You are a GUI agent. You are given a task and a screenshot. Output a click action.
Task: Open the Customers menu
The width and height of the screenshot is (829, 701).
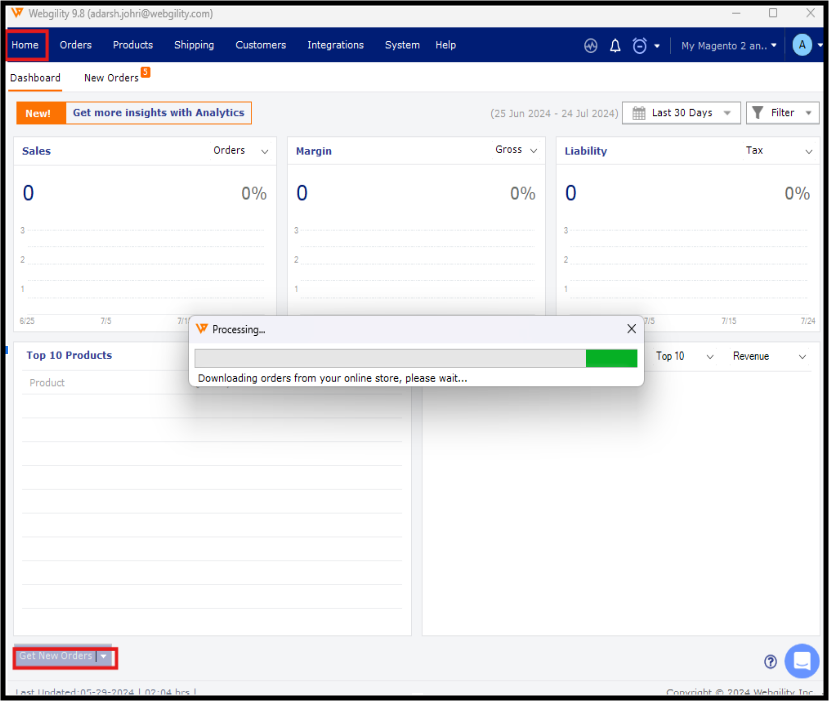(x=261, y=45)
